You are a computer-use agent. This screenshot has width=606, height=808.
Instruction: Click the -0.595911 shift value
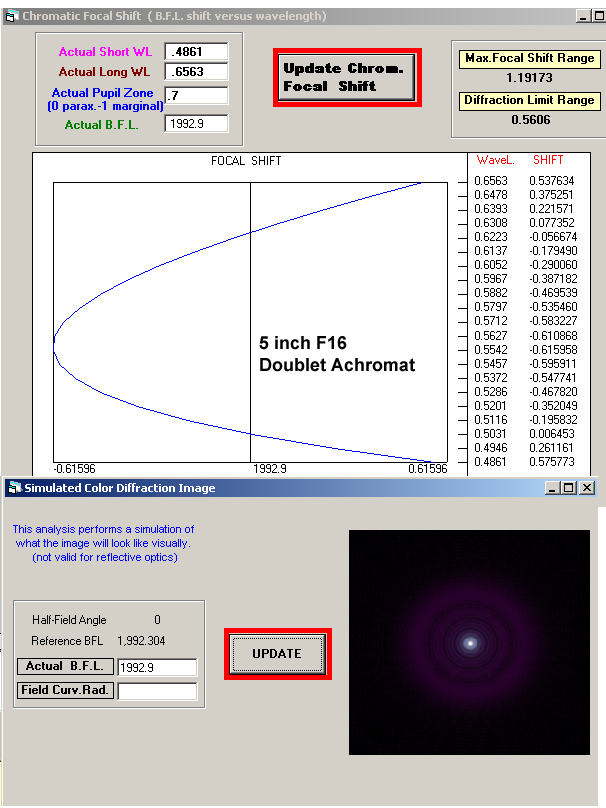[x=553, y=364]
